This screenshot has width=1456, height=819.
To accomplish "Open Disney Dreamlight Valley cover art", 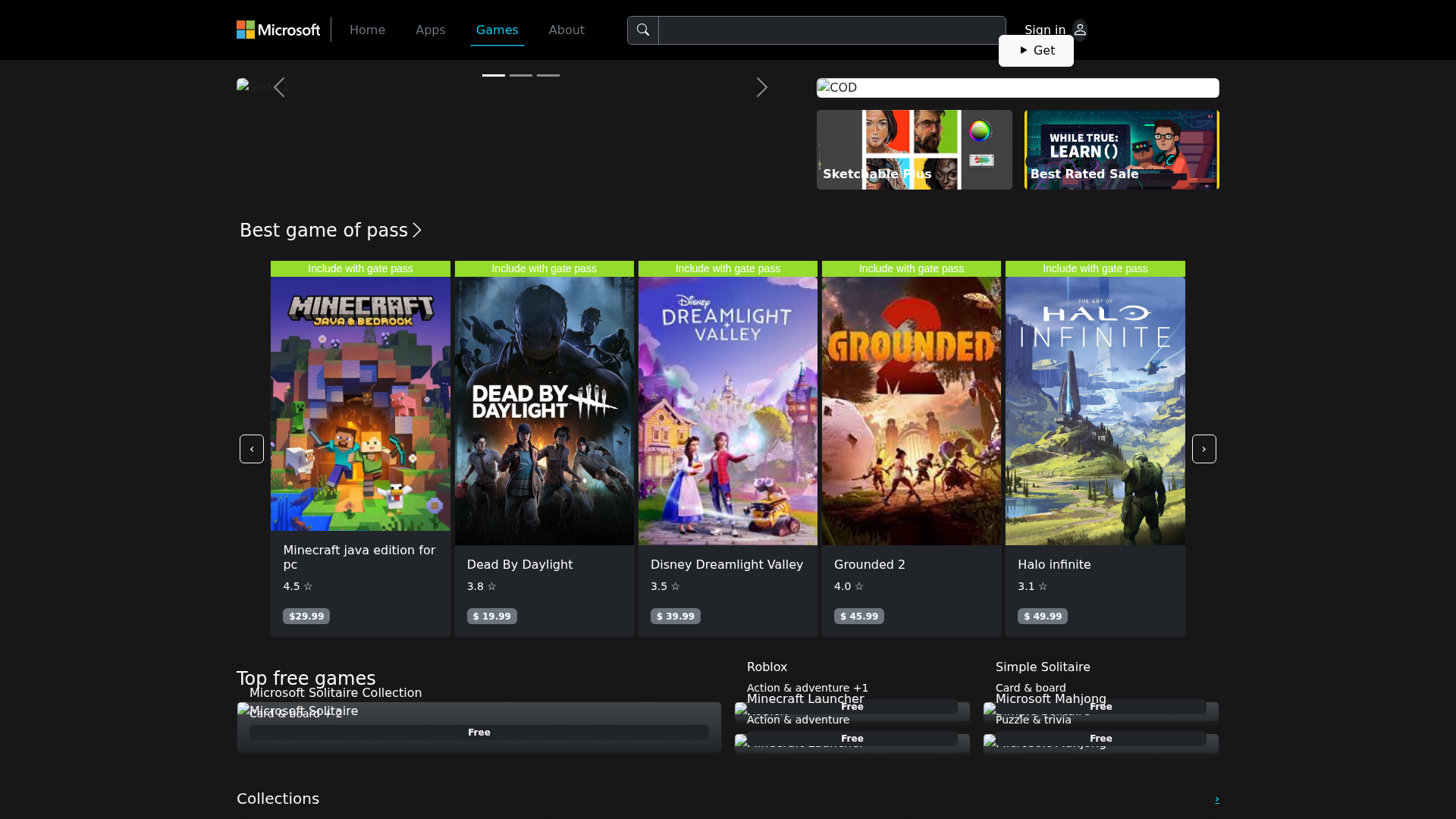I will tap(728, 411).
